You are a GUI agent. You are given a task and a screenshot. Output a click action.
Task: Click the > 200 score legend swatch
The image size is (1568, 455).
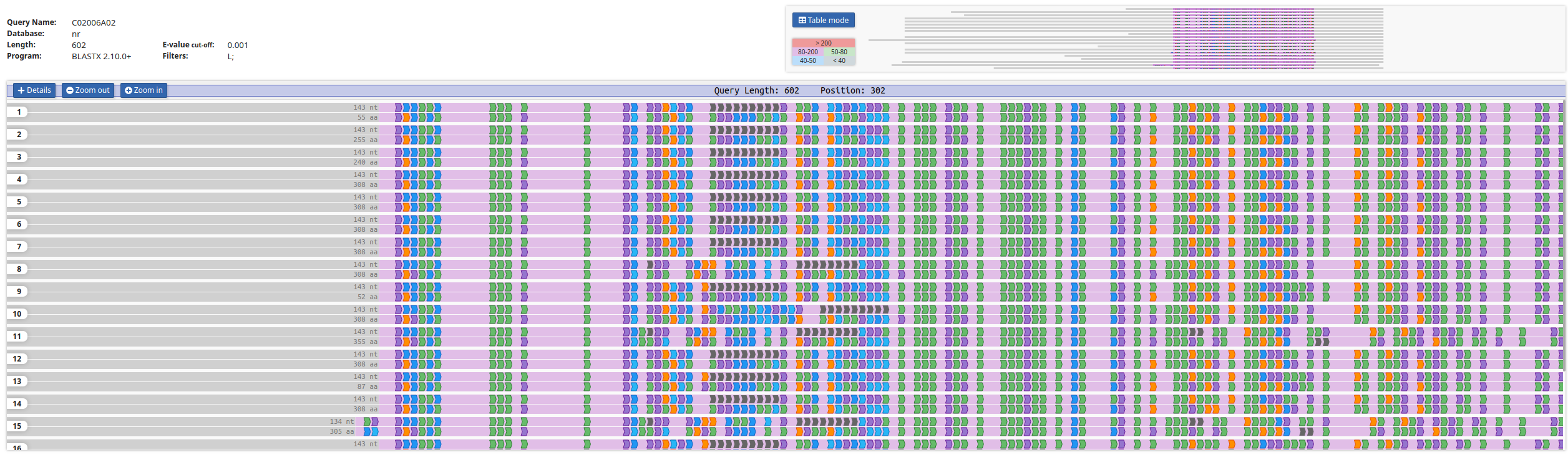point(823,43)
